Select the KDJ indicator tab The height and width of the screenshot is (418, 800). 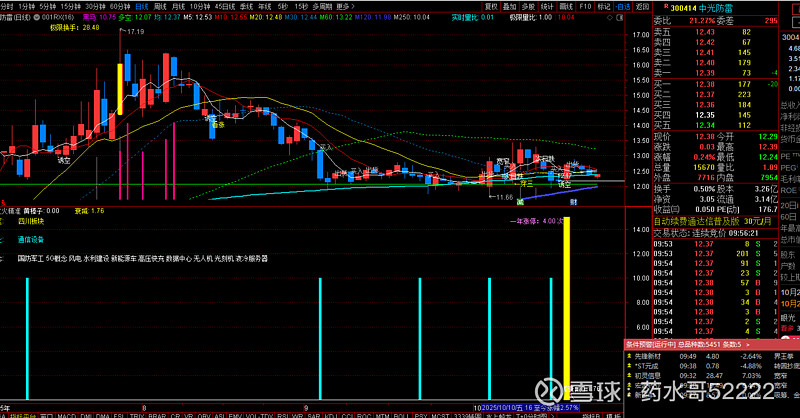331,415
